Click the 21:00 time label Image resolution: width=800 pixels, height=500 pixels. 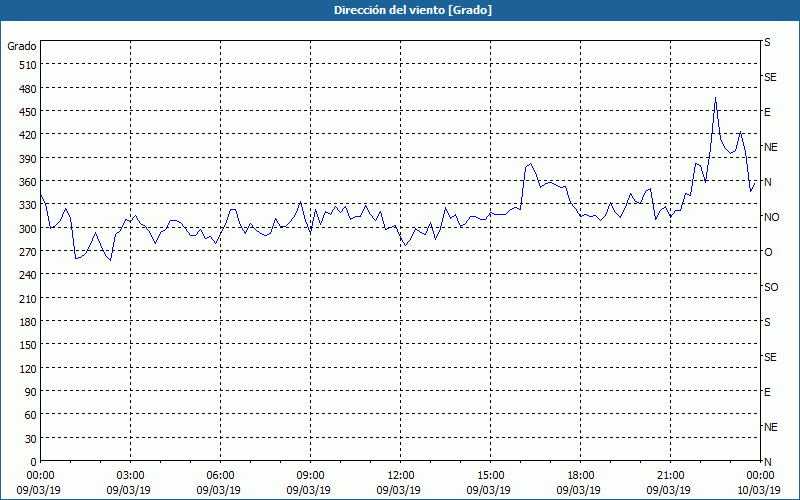pyautogui.click(x=670, y=476)
